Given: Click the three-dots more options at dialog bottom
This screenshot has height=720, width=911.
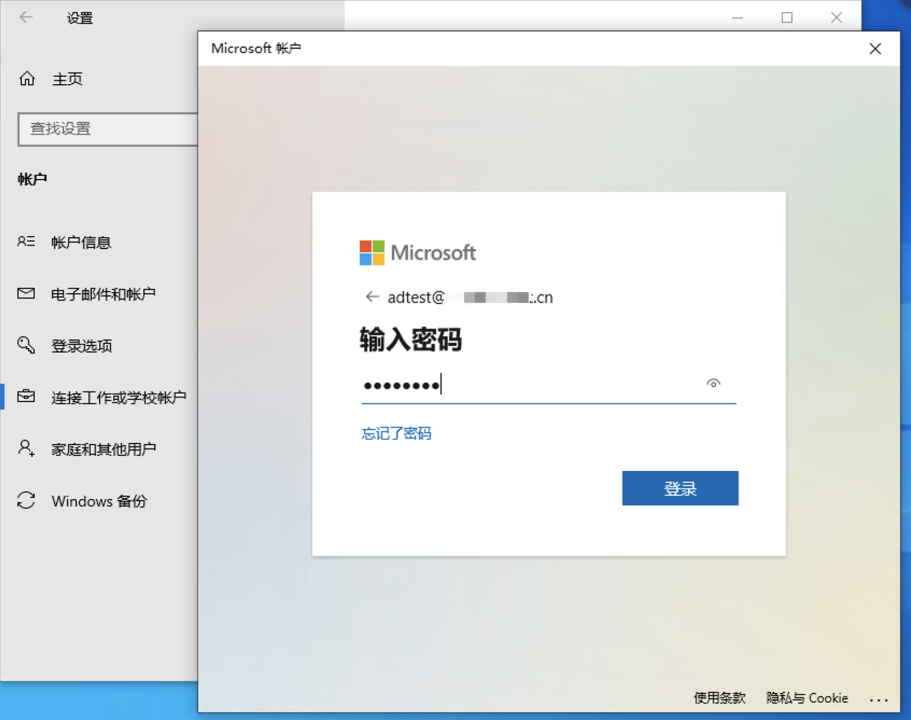Looking at the screenshot, I should (x=878, y=700).
